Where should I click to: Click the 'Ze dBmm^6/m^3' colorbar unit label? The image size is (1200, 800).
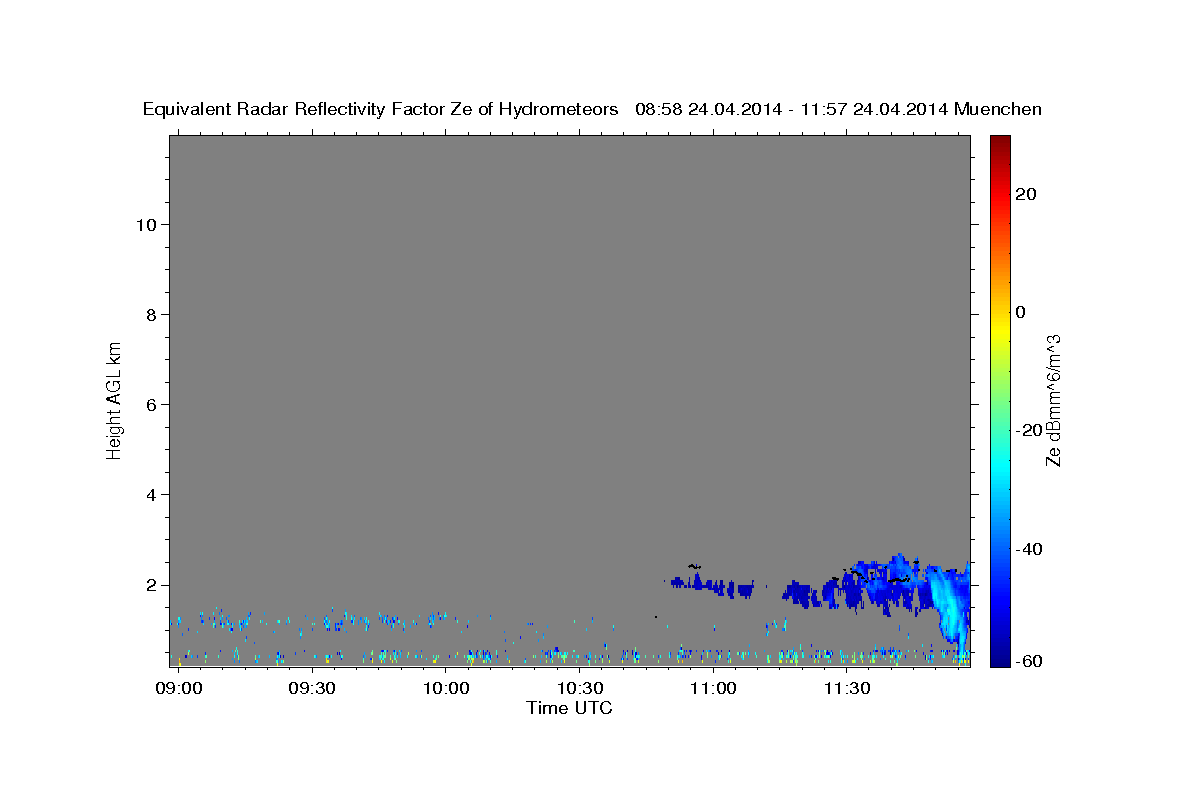pos(1053,400)
